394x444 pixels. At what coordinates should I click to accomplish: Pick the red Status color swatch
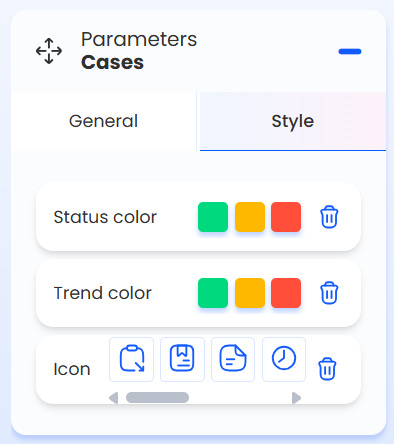[286, 217]
